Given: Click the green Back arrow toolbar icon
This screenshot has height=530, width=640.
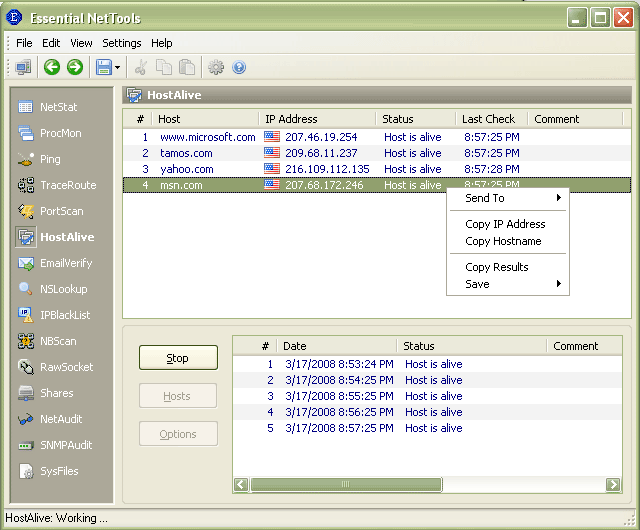Looking at the screenshot, I should [x=52, y=67].
